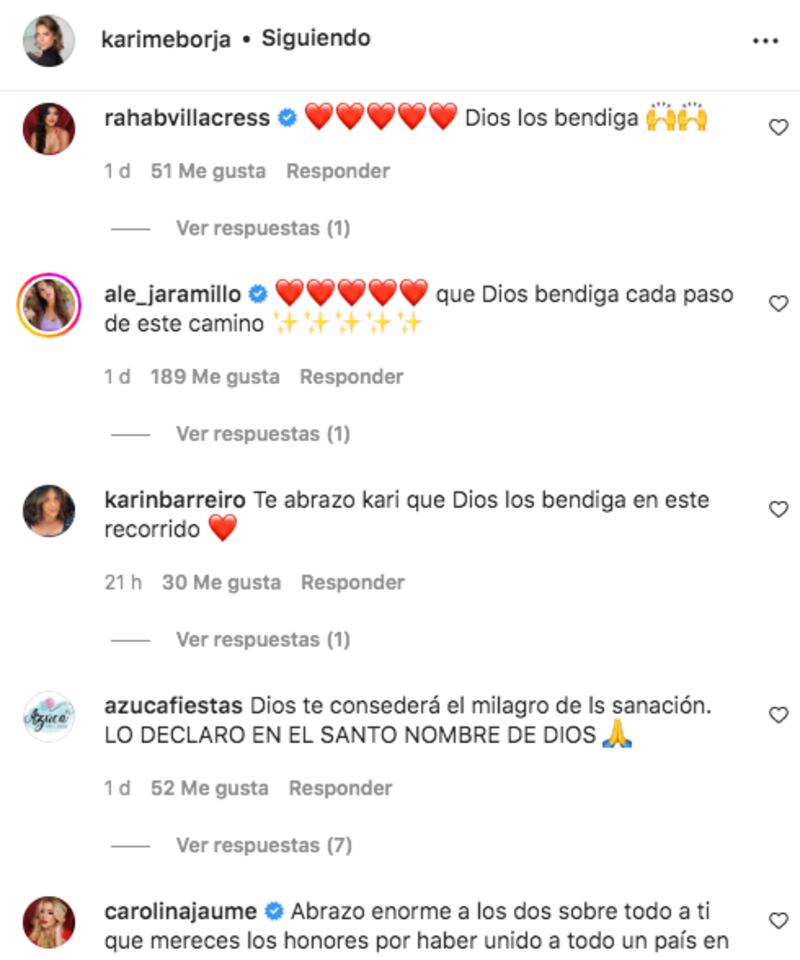800x960 pixels.
Task: Expand replies under ale_jaramillo comment
Action: click(263, 434)
